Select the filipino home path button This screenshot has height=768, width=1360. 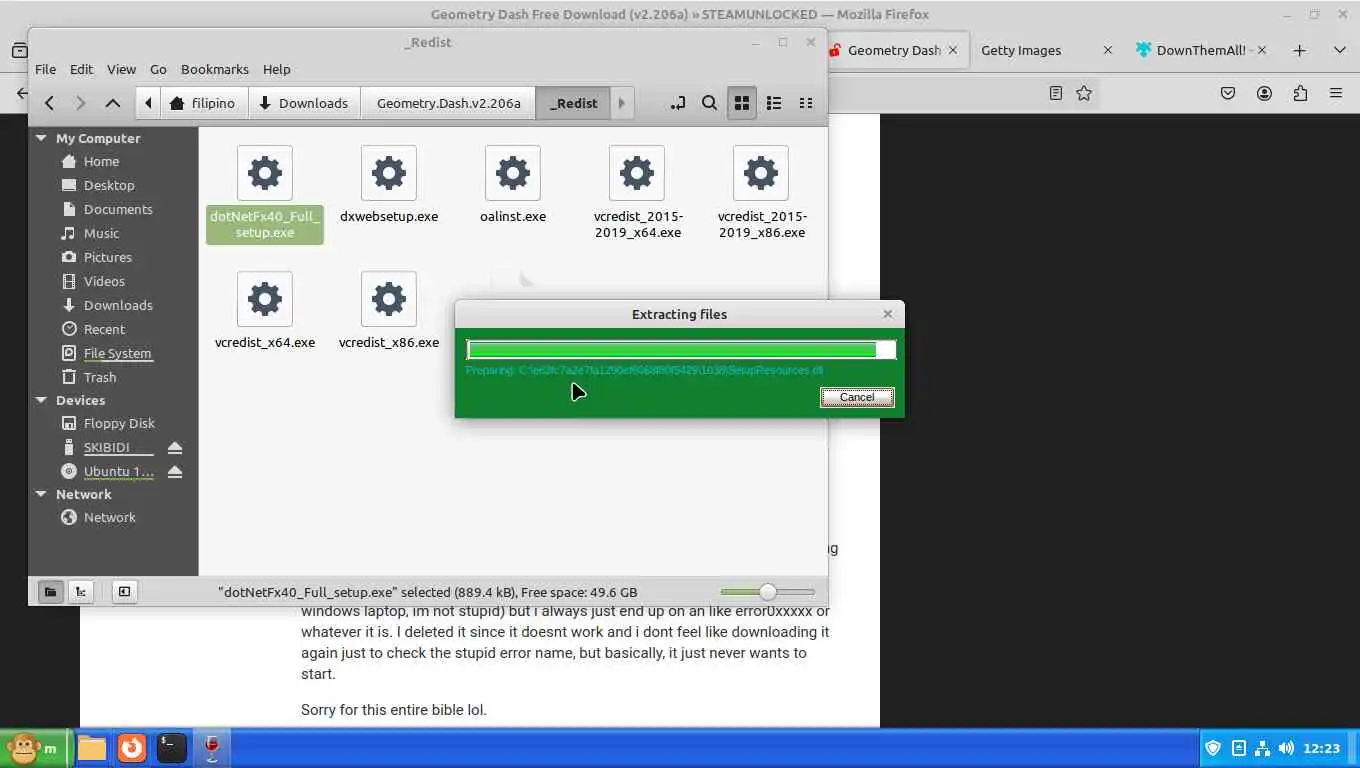click(x=204, y=103)
